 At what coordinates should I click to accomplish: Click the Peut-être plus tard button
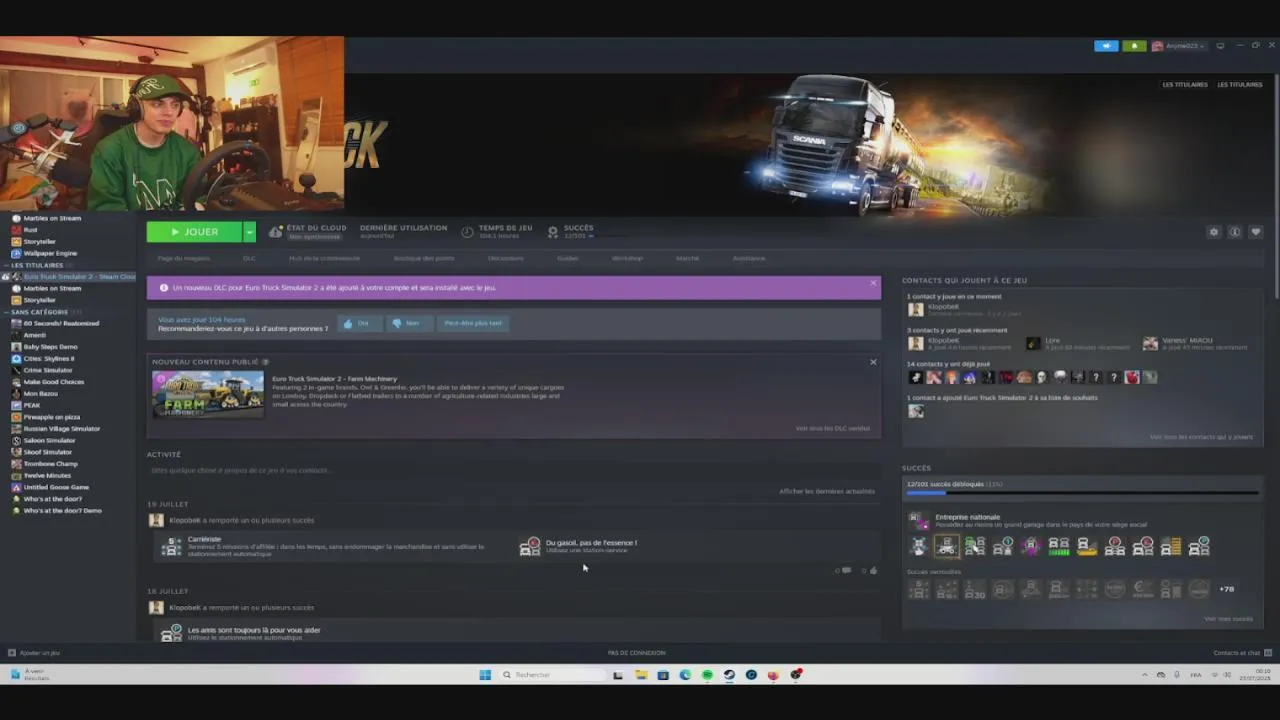(x=473, y=323)
